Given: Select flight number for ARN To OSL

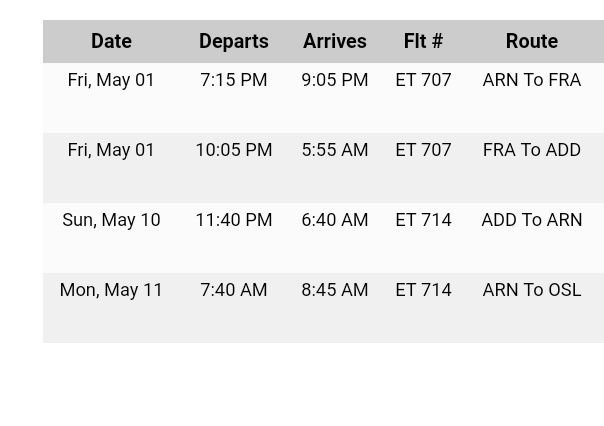Looking at the screenshot, I should pyautogui.click(x=423, y=290).
